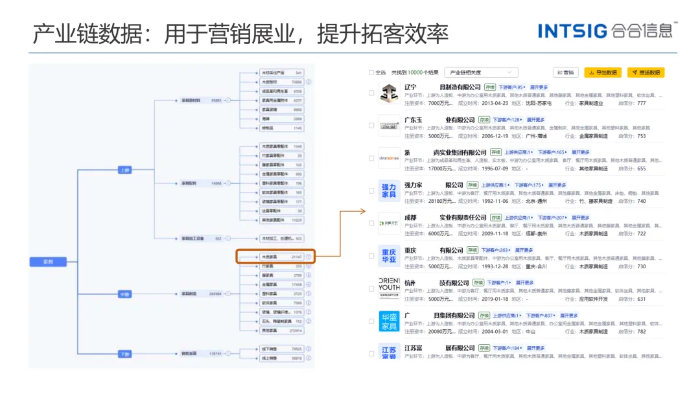The image size is (700, 394).
Task: Click the yellow 导出数据 button
Action: [x=603, y=72]
